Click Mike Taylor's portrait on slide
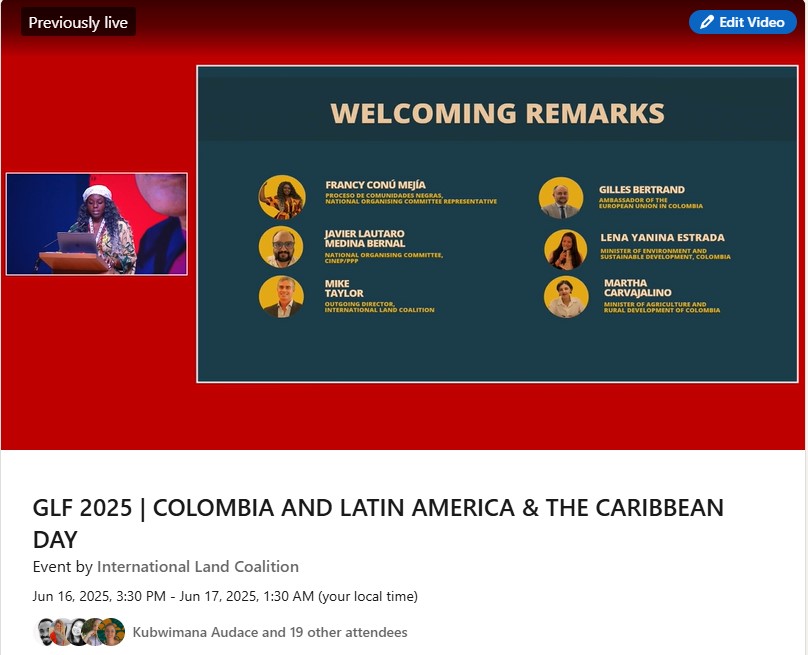808x655 pixels. pos(281,296)
